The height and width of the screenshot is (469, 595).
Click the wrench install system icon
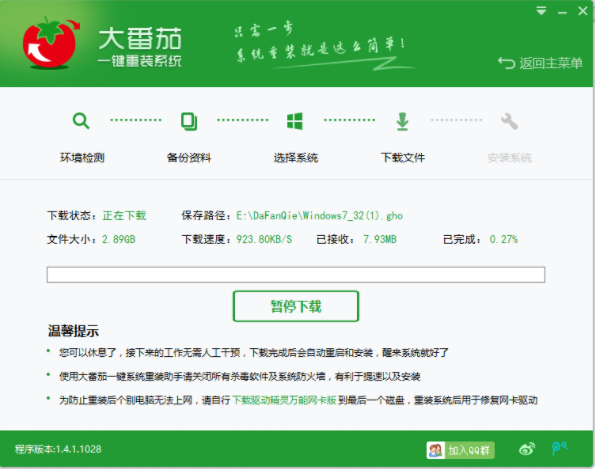click(509, 121)
